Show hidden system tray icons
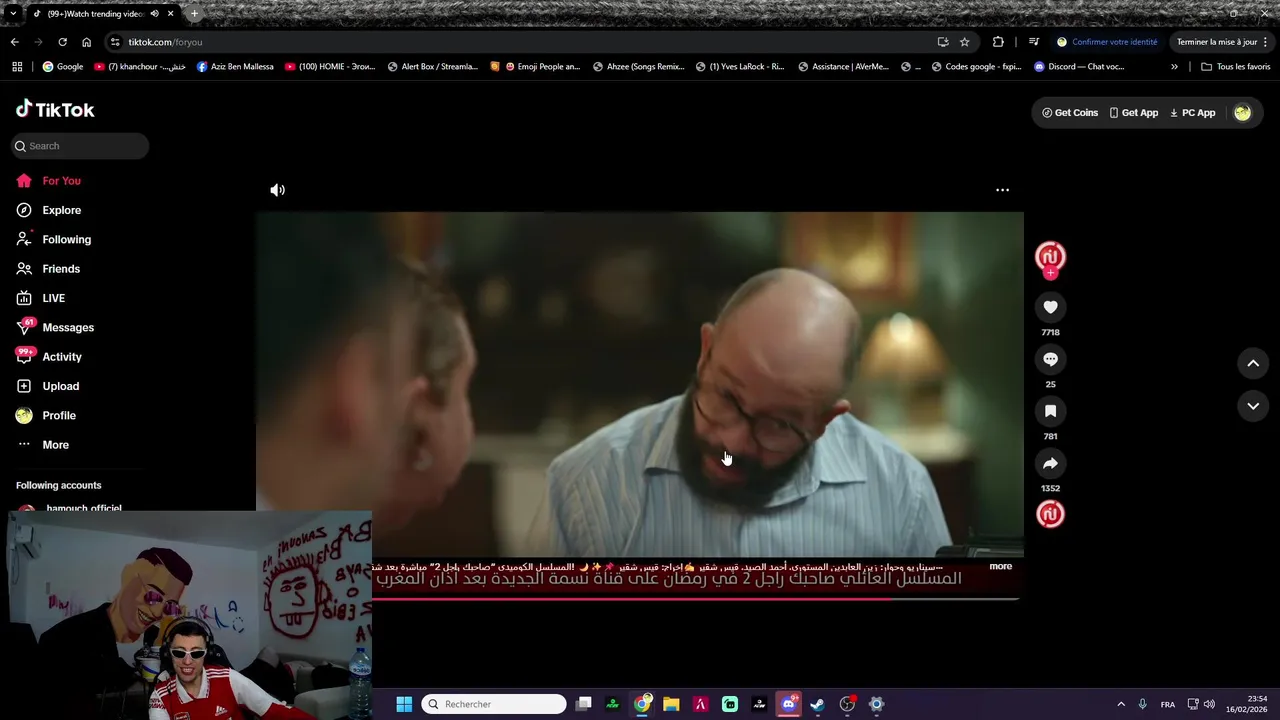 (1121, 704)
